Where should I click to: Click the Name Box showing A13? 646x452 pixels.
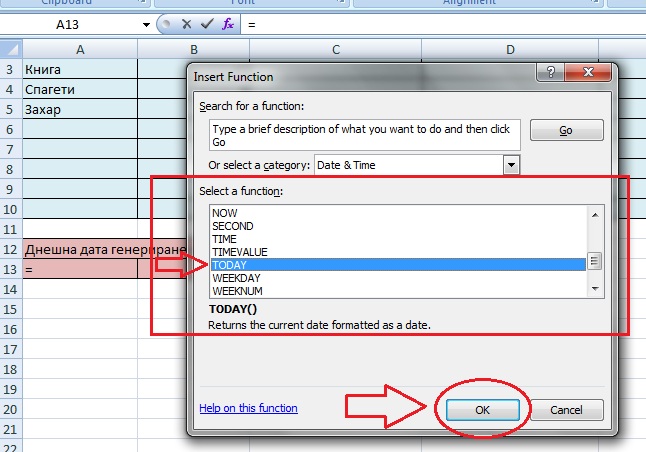pos(70,25)
